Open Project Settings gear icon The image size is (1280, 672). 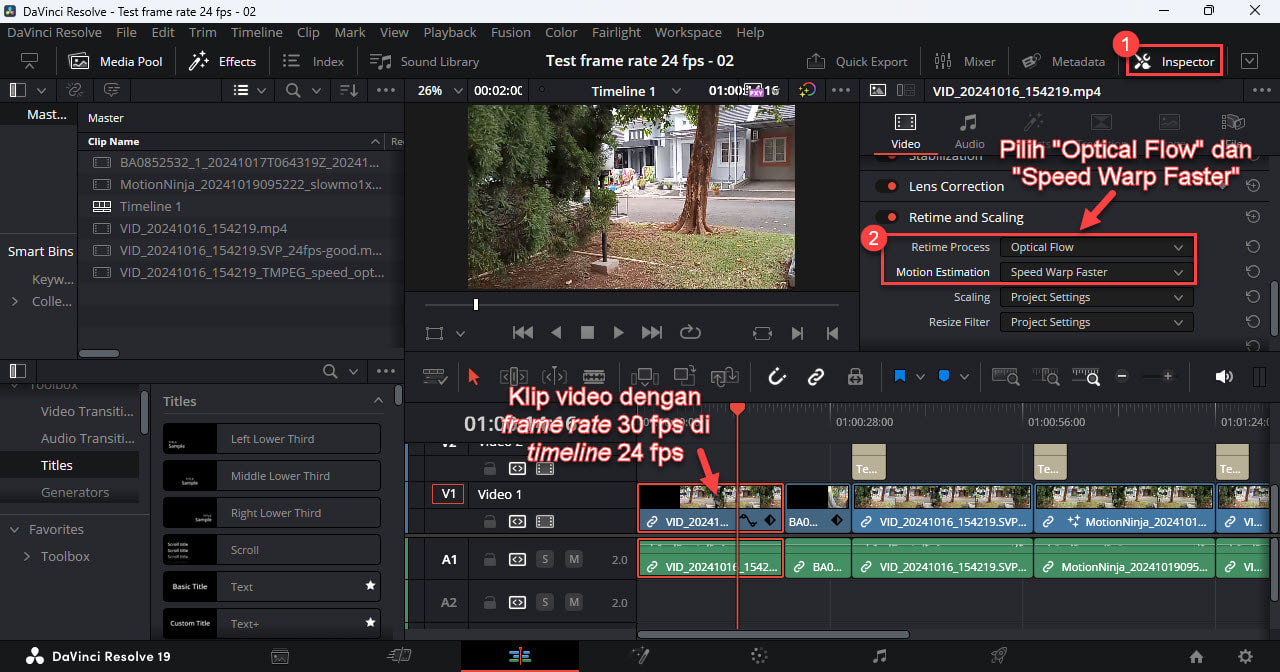pyautogui.click(x=1245, y=656)
